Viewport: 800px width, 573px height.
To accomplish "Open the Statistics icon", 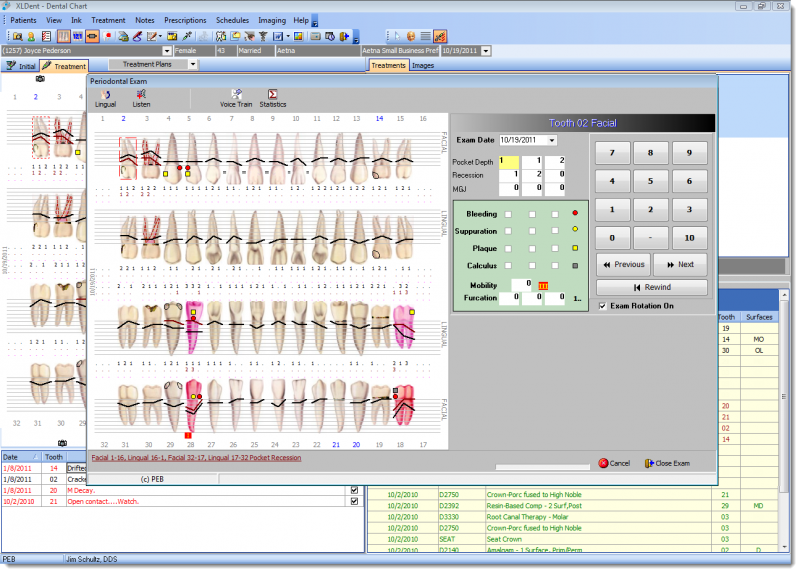I will point(272,94).
